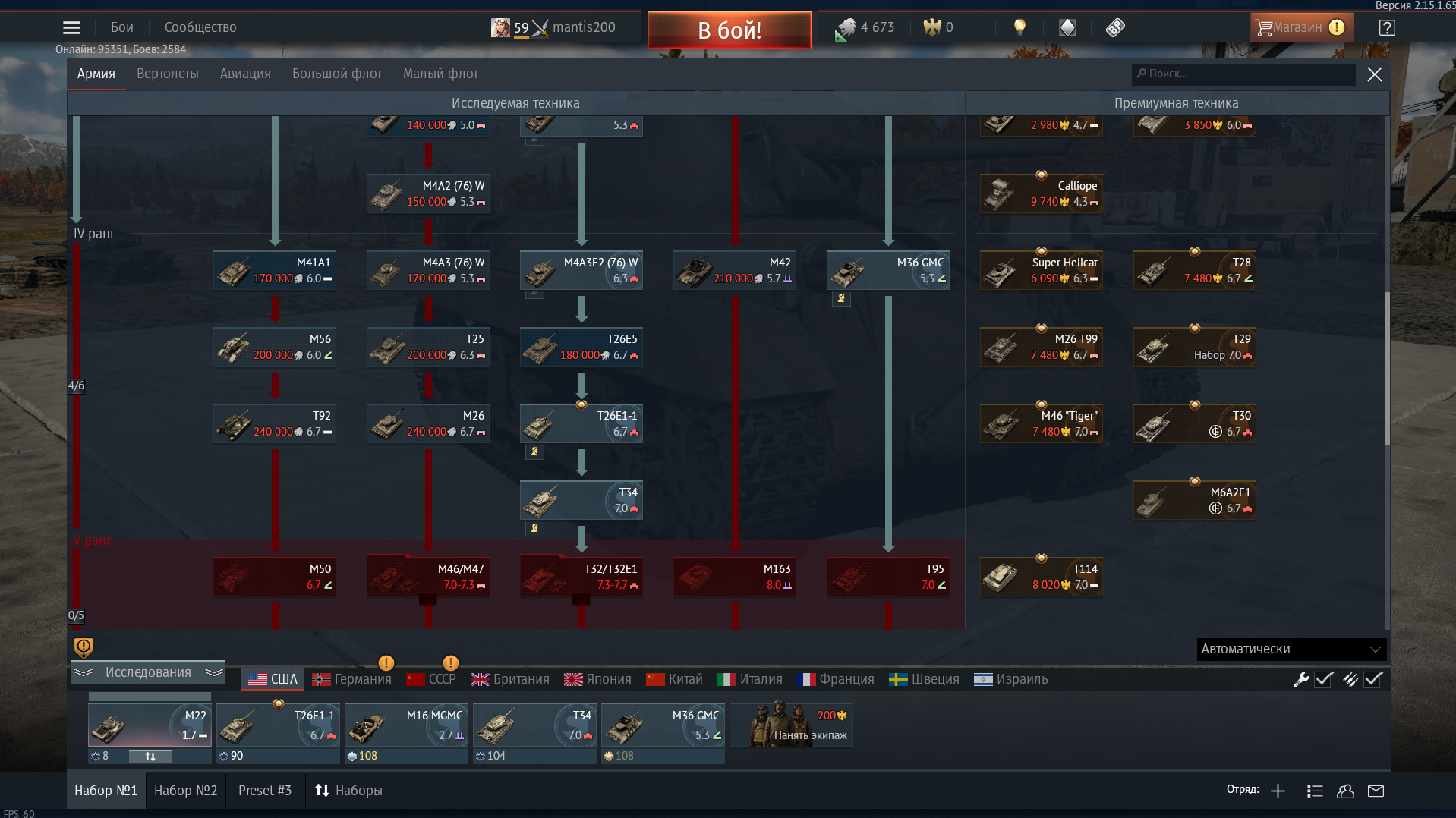Screen dimensions: 1456x818
Task: Select the M22 crew slot
Action: tap(150, 725)
